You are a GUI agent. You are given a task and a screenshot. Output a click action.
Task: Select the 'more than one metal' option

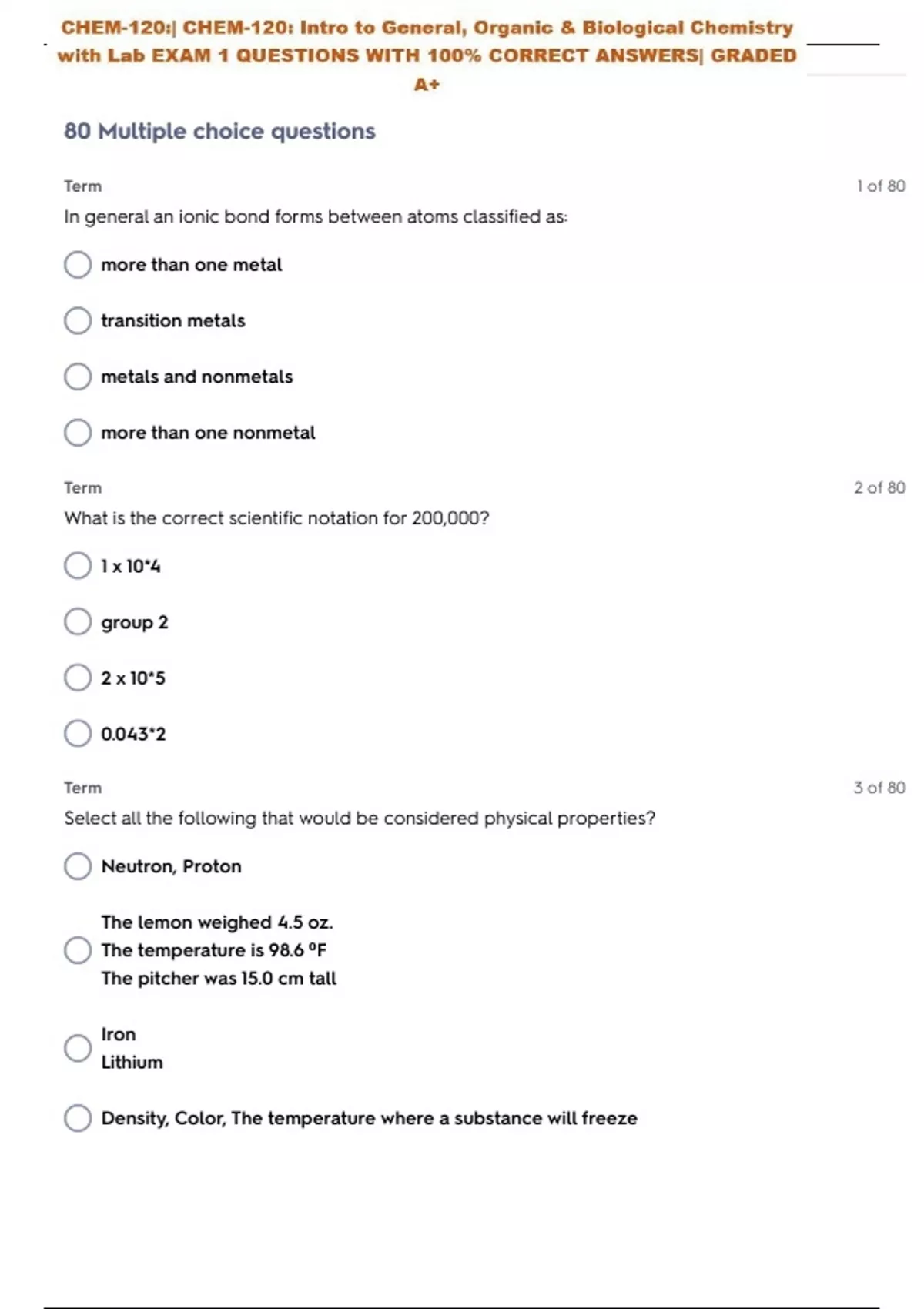(x=78, y=265)
